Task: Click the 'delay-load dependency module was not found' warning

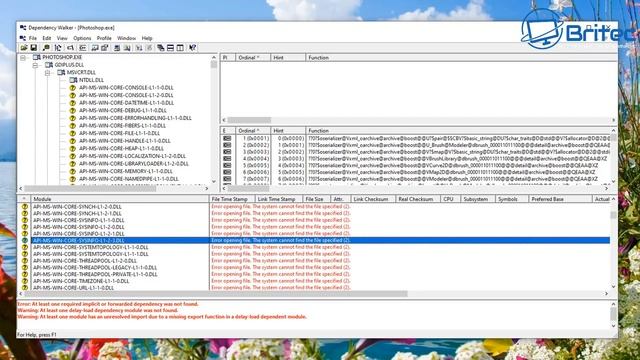Action: coord(98,310)
